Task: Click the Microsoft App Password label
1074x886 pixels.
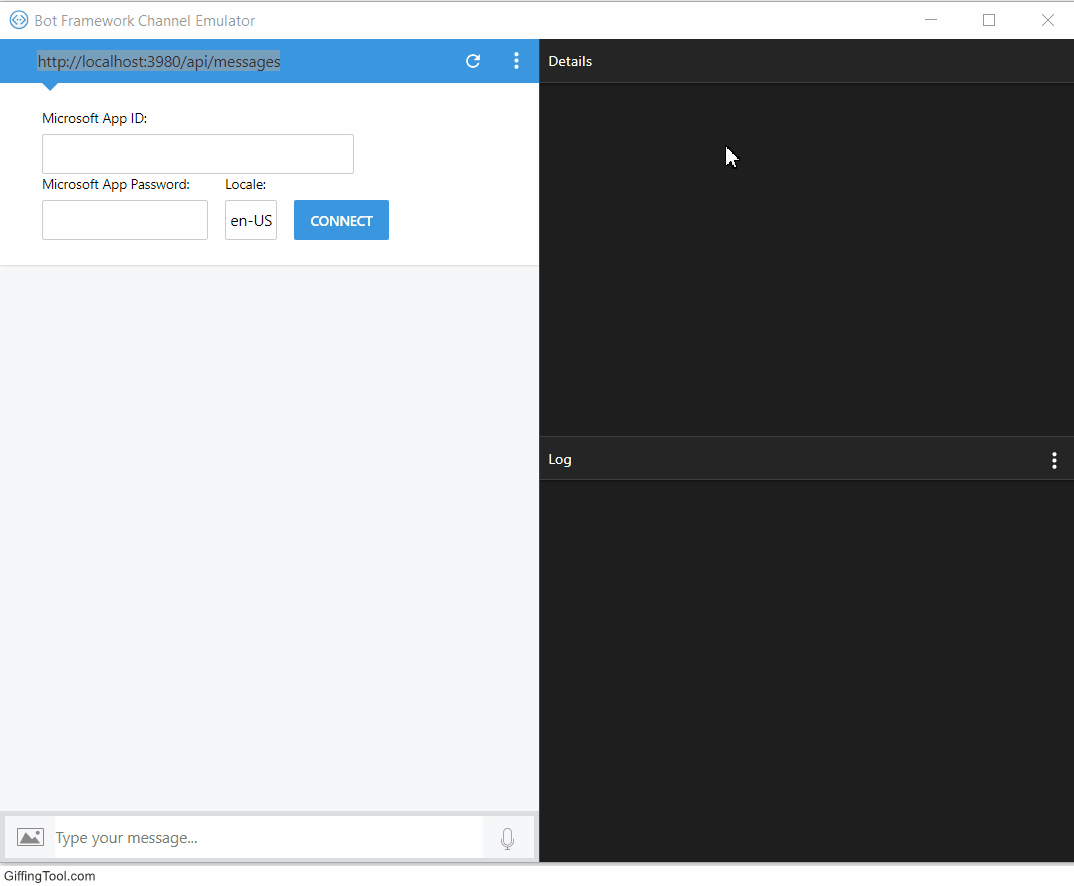Action: (116, 185)
